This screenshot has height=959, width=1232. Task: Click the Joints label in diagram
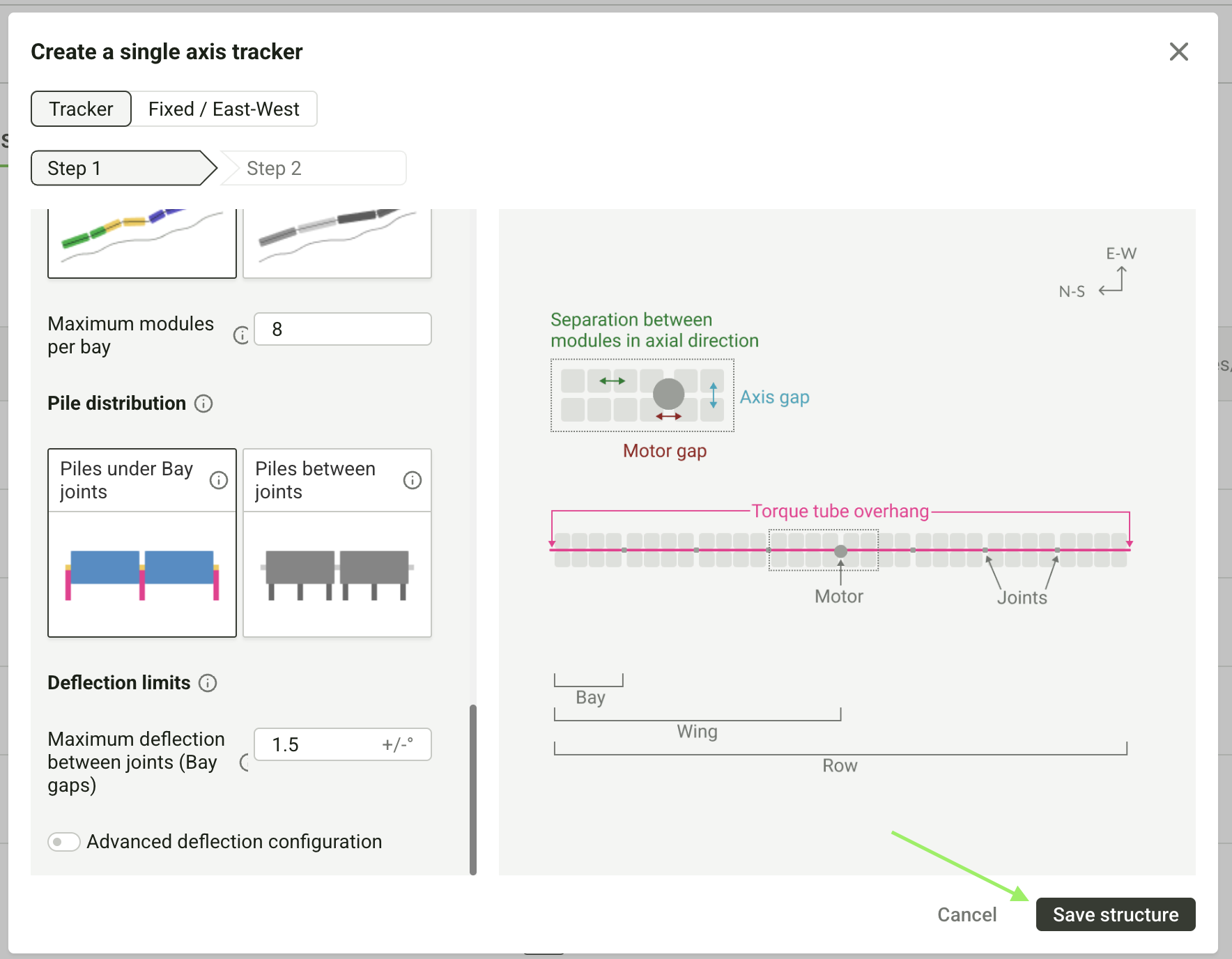coord(1022,598)
